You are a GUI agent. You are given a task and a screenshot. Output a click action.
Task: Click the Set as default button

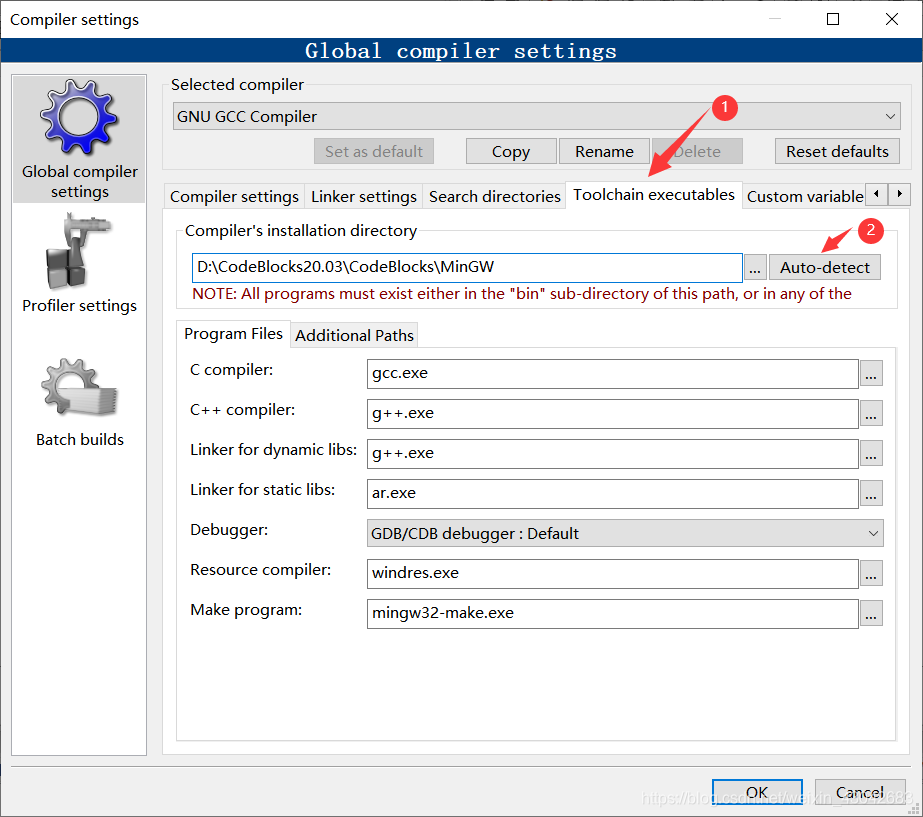(374, 152)
